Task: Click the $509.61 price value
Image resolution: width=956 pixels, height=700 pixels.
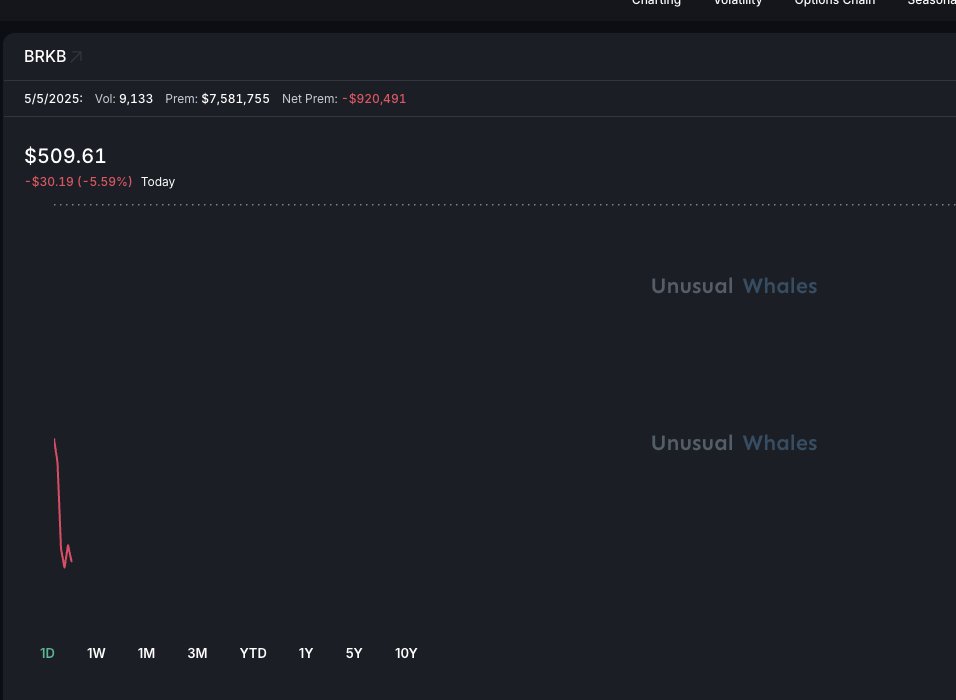Action: point(65,155)
